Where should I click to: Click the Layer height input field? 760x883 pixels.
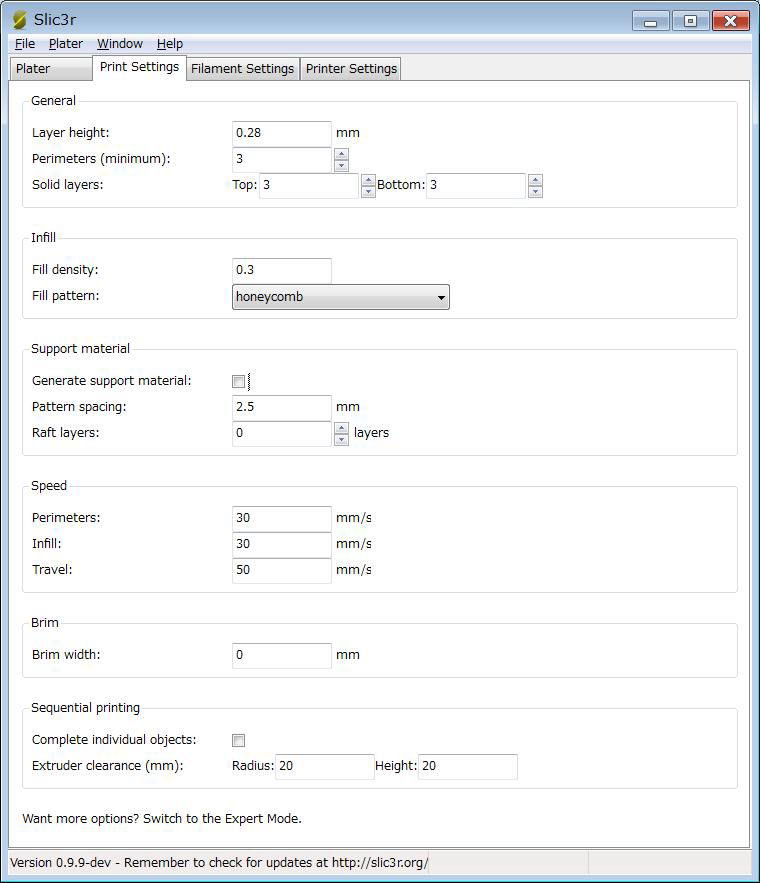[x=281, y=133]
